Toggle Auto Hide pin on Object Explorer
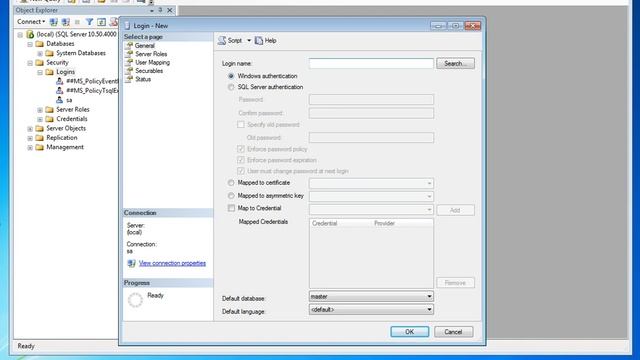This screenshot has height=360, width=640. (160, 10)
